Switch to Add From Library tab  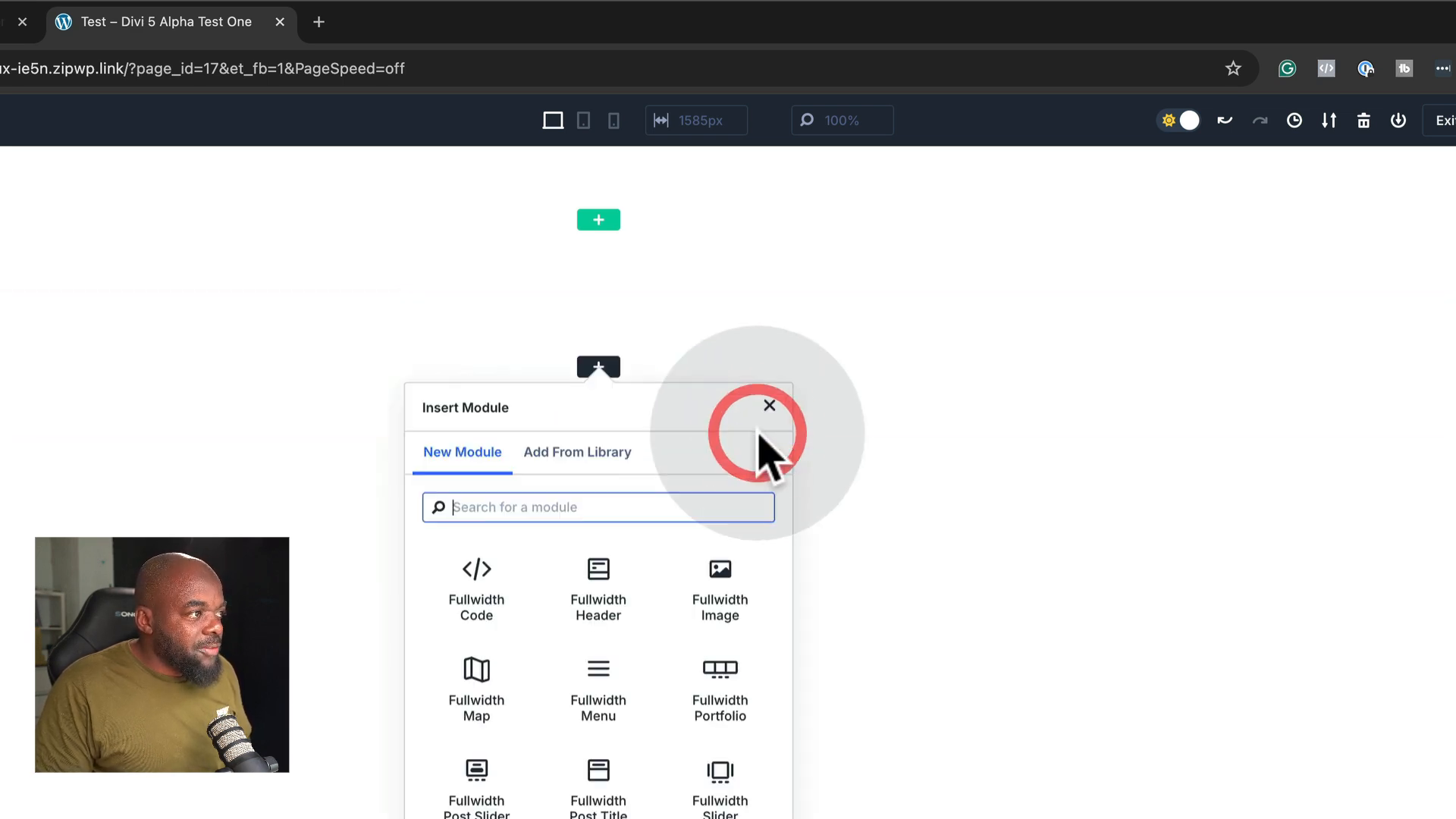click(x=577, y=452)
